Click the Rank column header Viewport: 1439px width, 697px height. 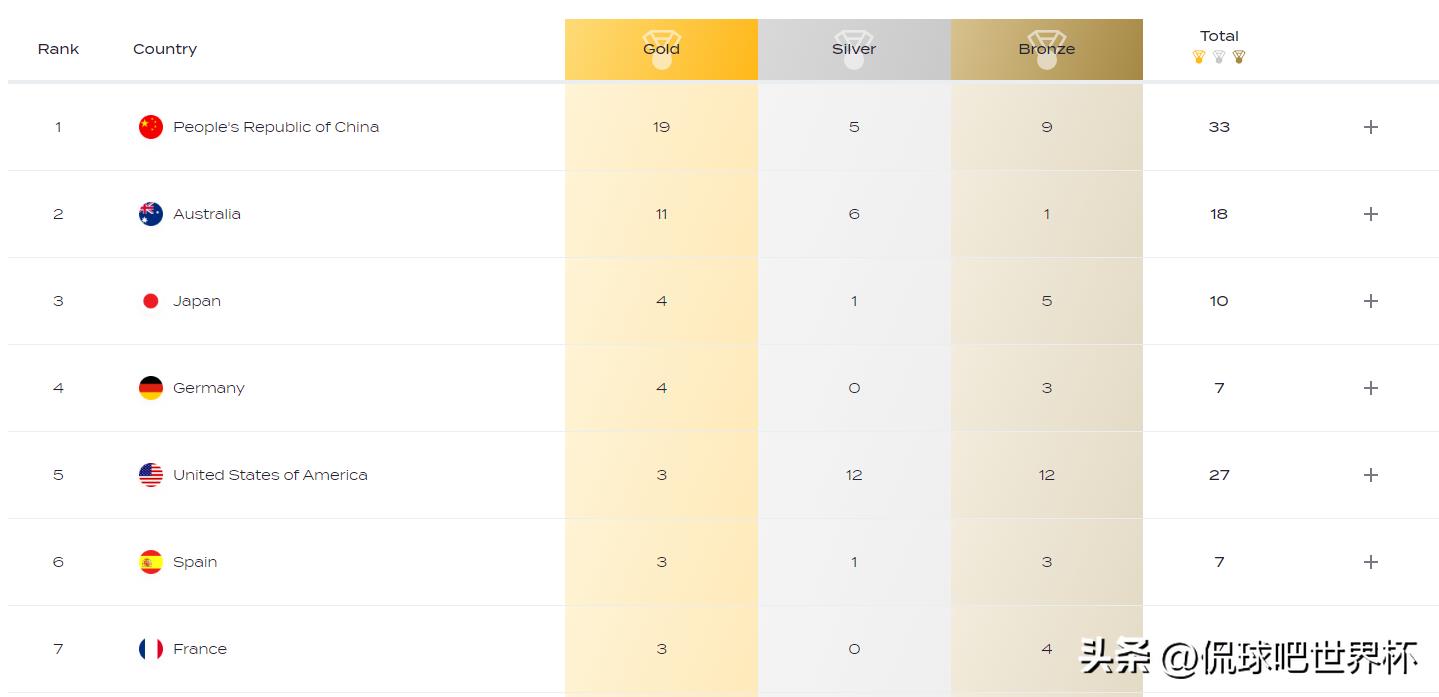coord(58,49)
